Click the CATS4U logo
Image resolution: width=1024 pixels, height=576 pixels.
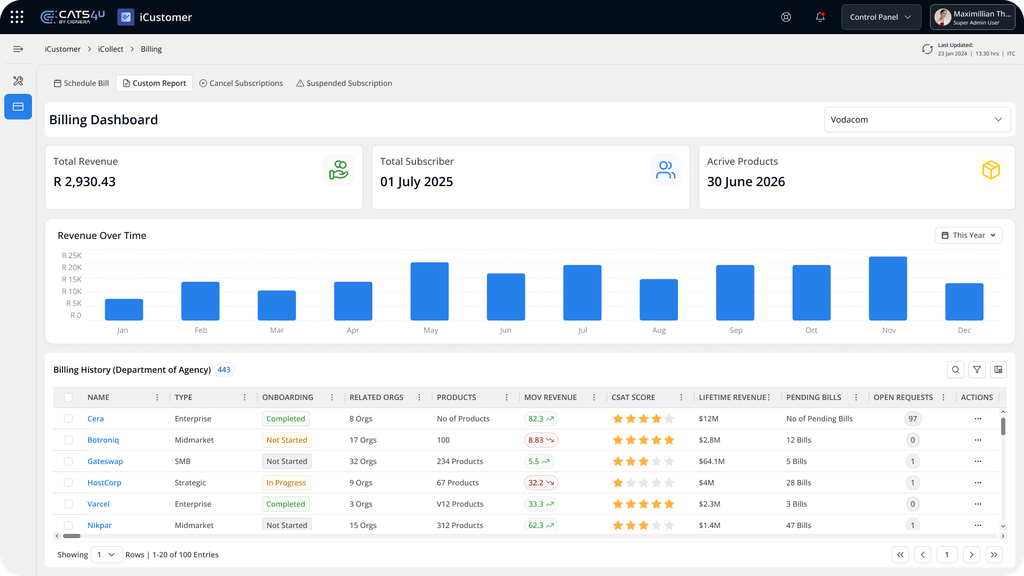tap(72, 17)
